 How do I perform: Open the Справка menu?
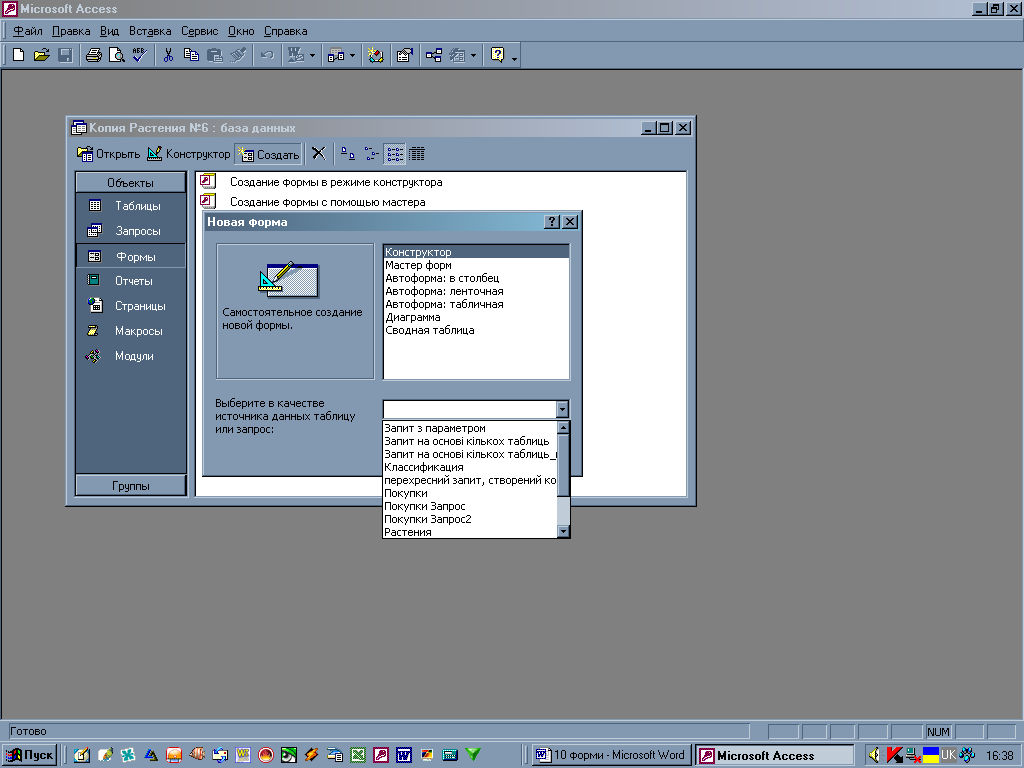(x=285, y=31)
